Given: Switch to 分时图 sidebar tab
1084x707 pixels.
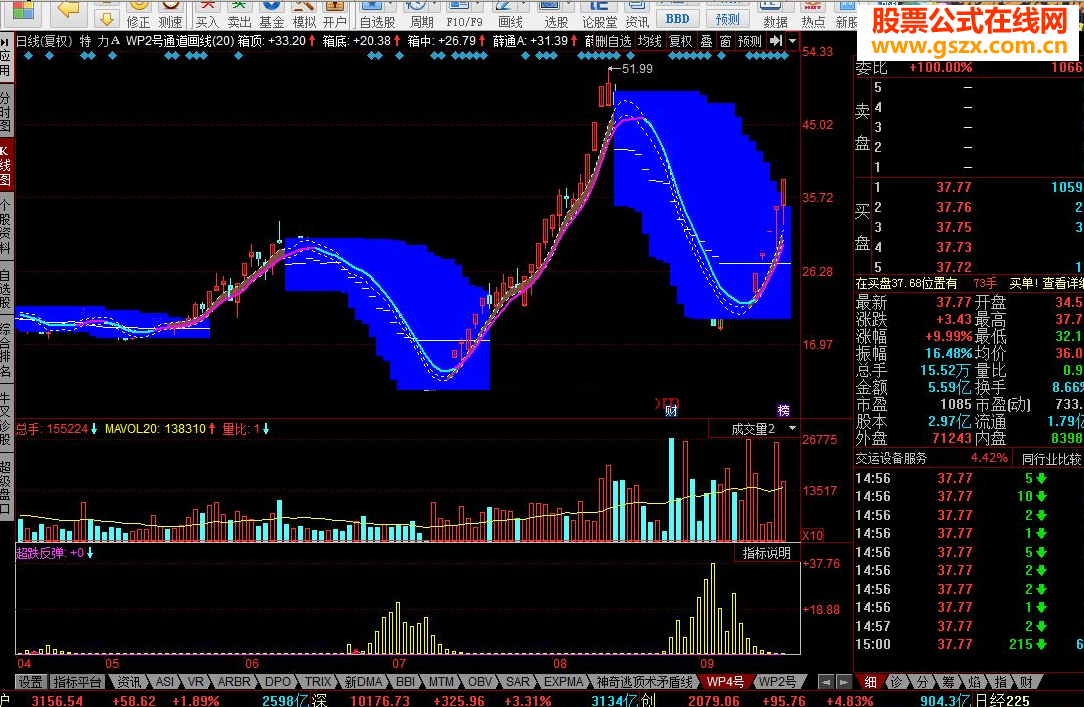Looking at the screenshot, I should coord(5,113).
